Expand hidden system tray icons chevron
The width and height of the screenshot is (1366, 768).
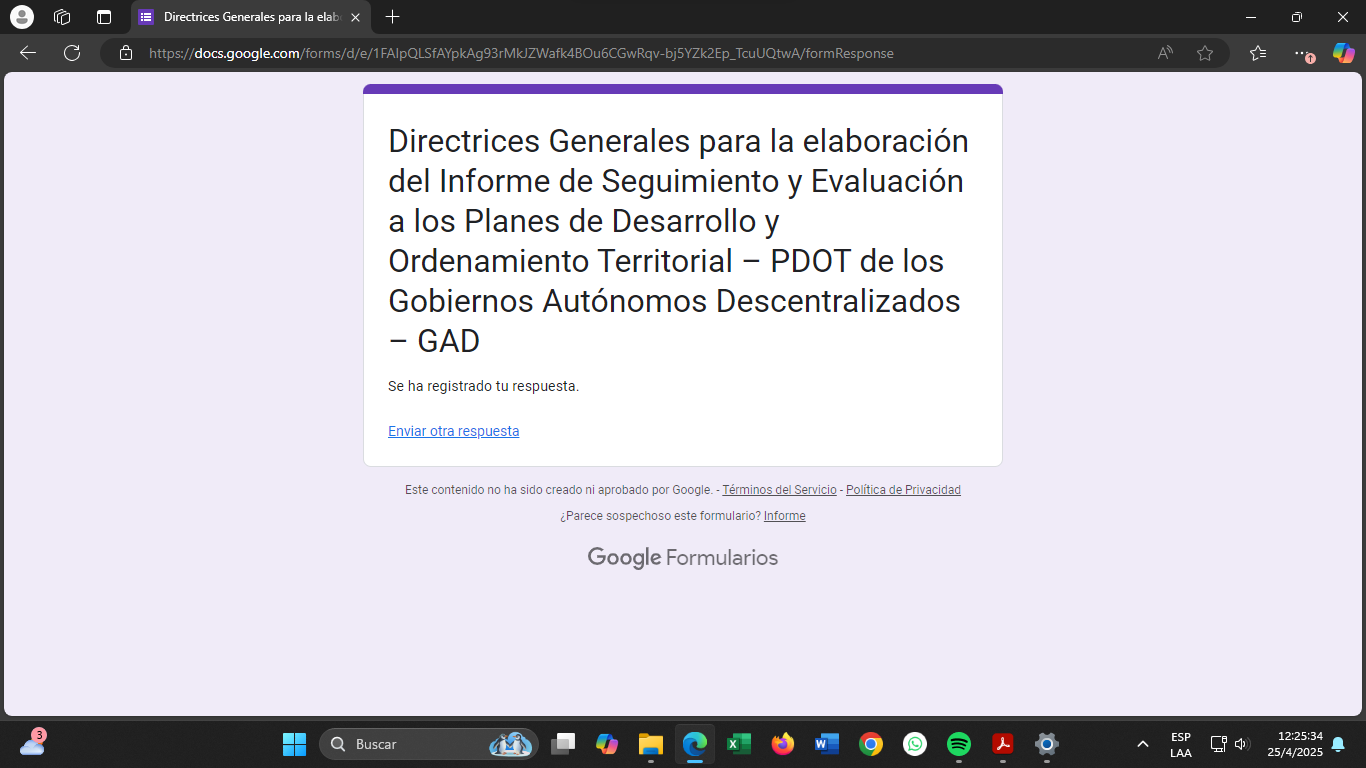[1142, 744]
